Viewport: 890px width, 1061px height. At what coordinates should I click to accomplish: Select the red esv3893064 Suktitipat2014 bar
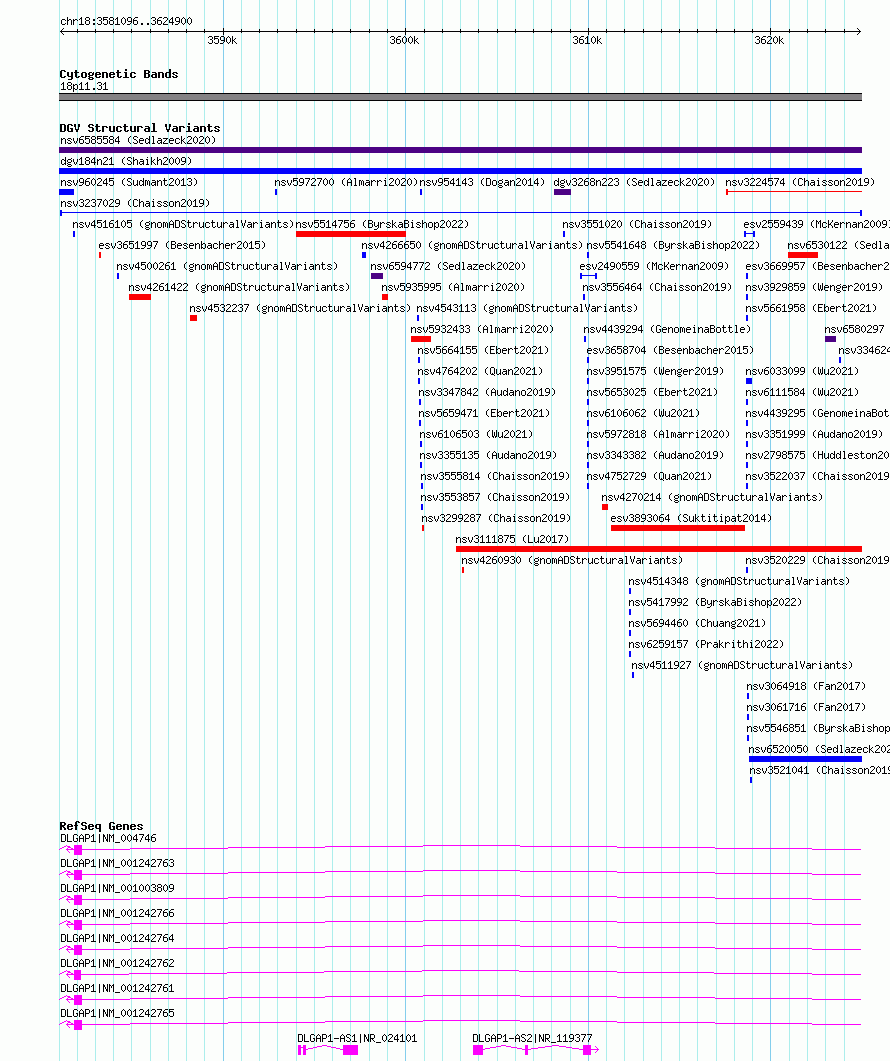[x=677, y=528]
